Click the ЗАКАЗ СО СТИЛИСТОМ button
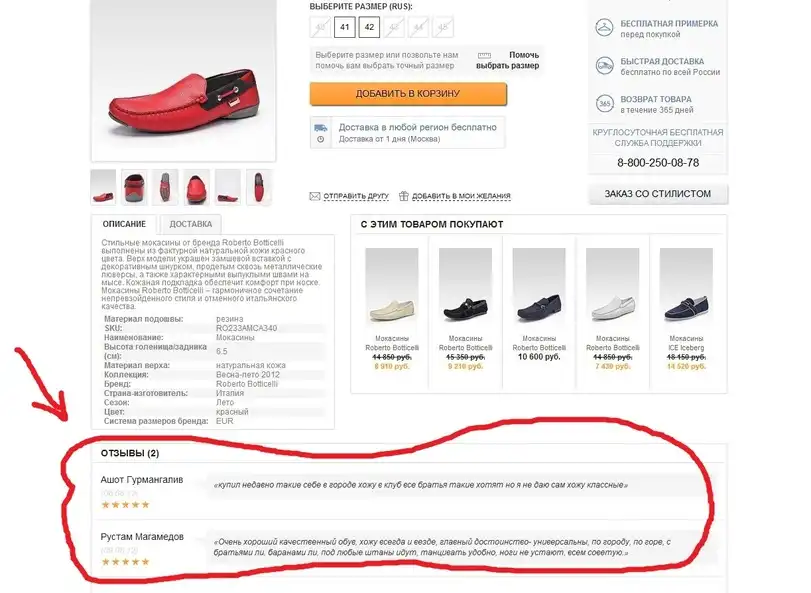This screenshot has height=593, width=811. pyautogui.click(x=658, y=194)
